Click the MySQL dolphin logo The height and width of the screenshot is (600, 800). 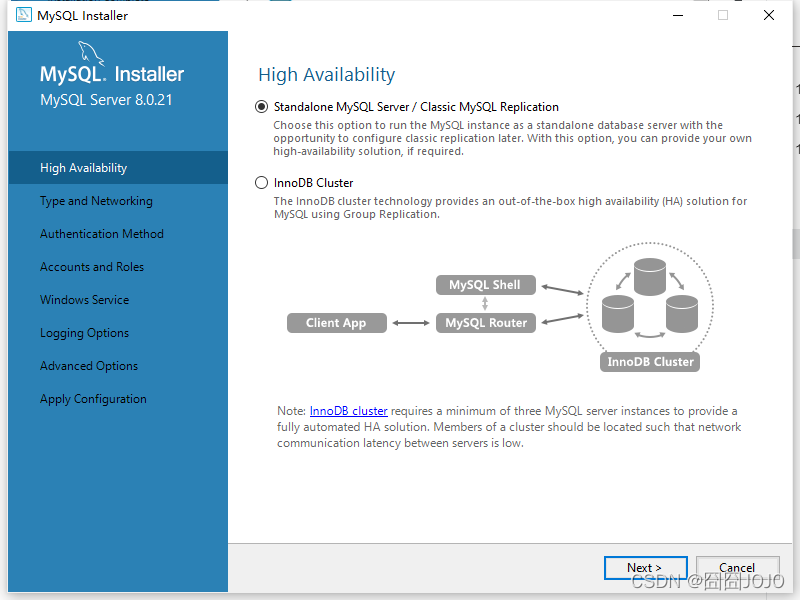91,53
